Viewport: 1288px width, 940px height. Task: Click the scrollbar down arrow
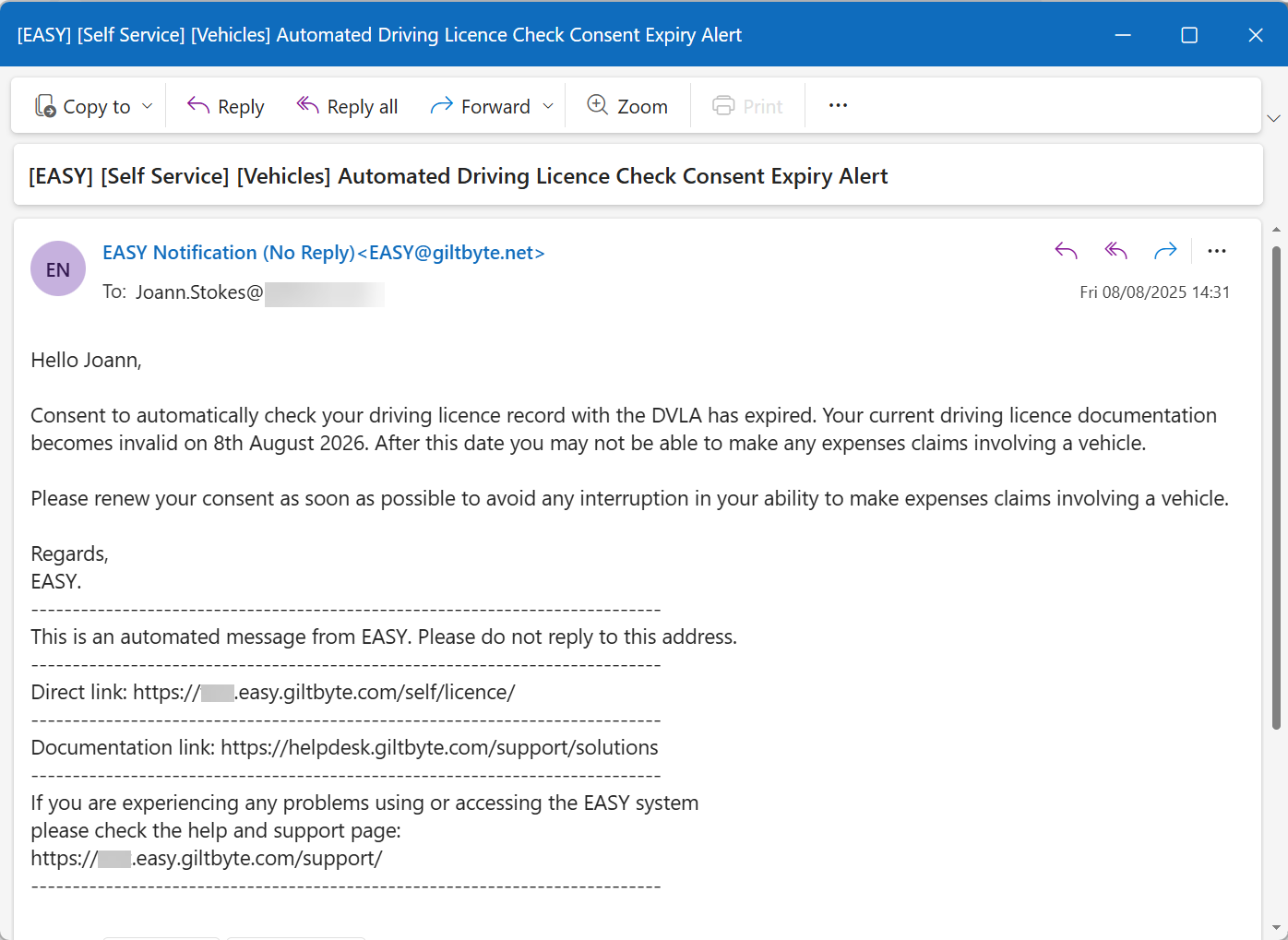click(1276, 928)
